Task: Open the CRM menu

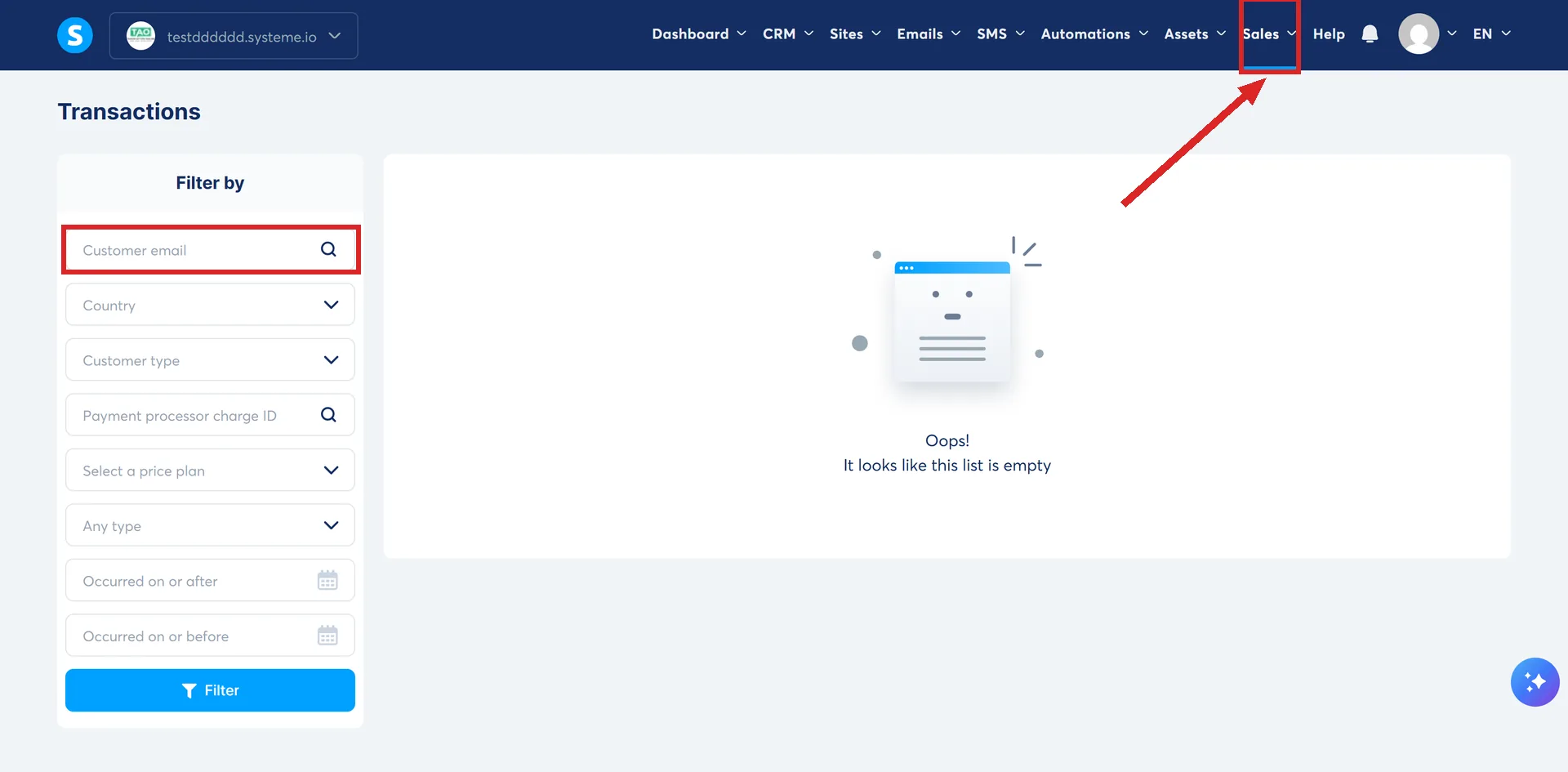Action: click(x=788, y=34)
